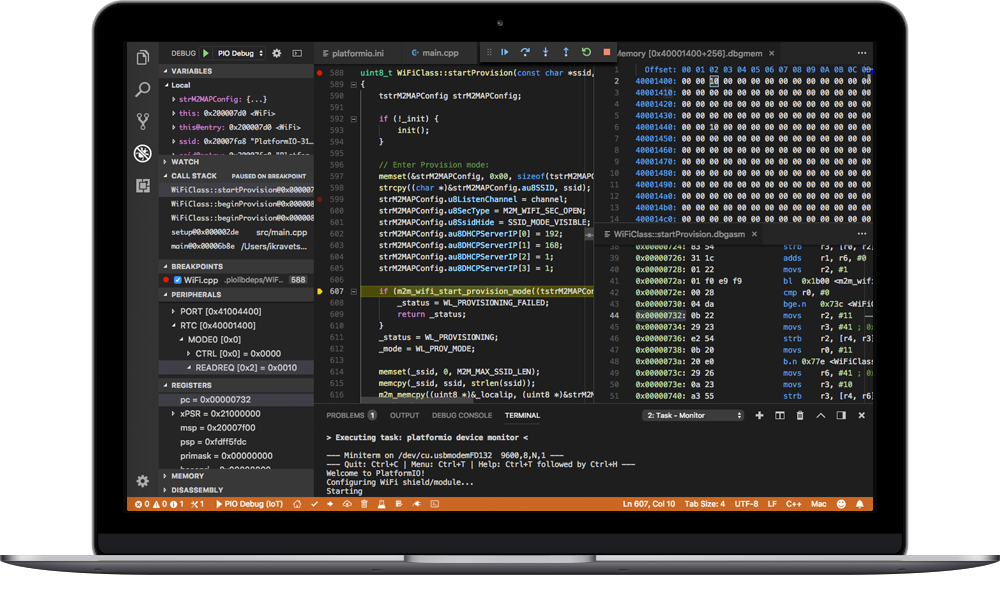Click the PlatformIO Upload arrow in status bar
The width and height of the screenshot is (1000, 590).
330,504
